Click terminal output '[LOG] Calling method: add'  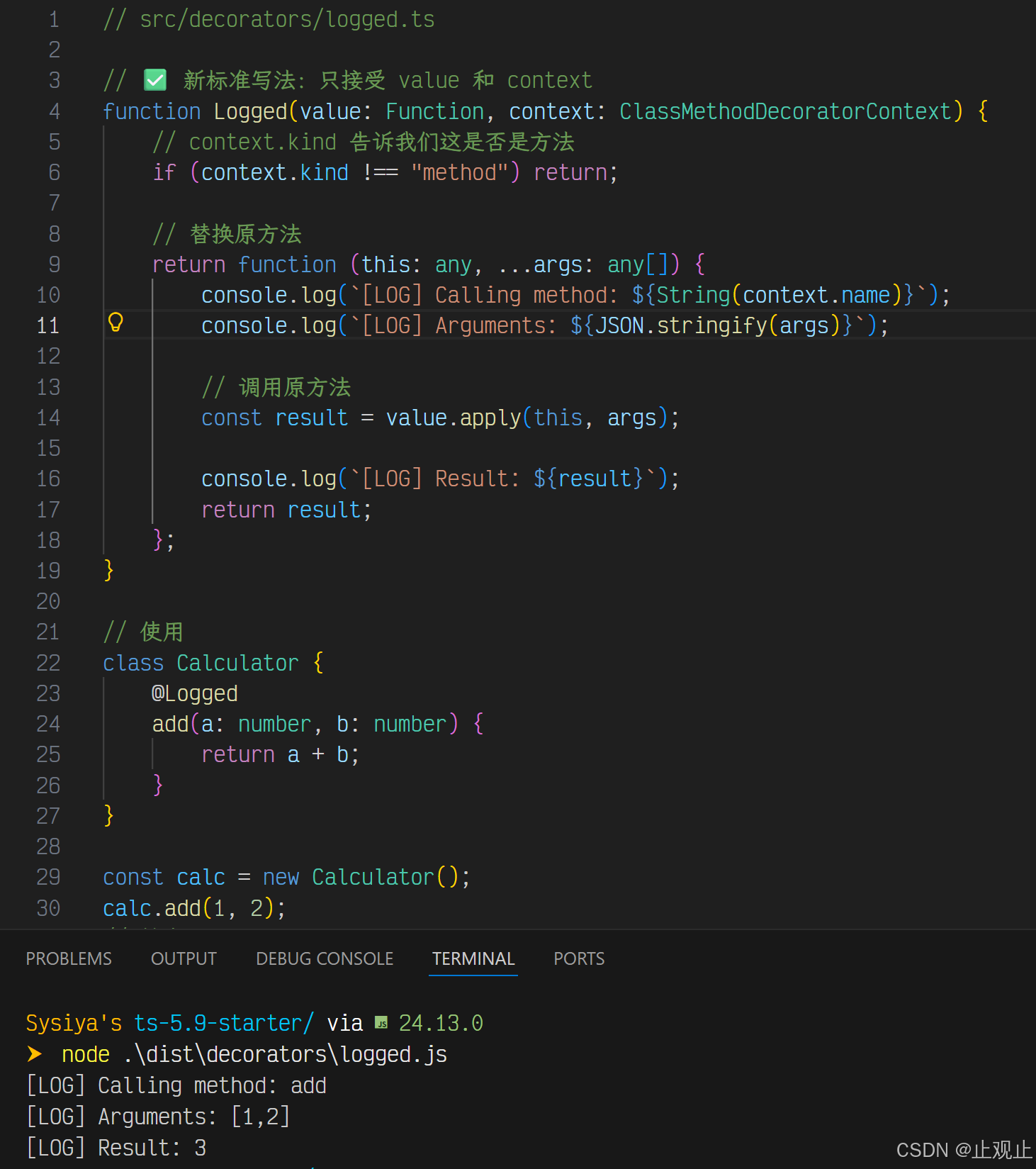tap(176, 1085)
